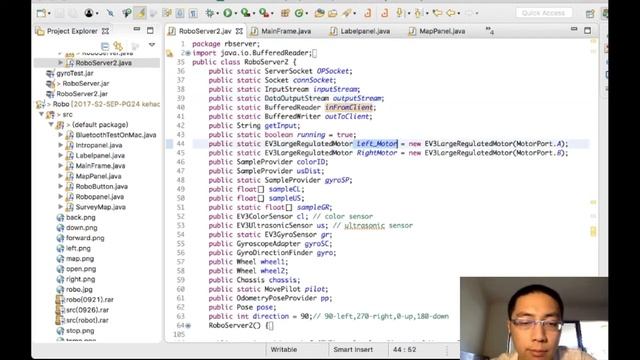Show the hidden editor tabs list

(490, 31)
